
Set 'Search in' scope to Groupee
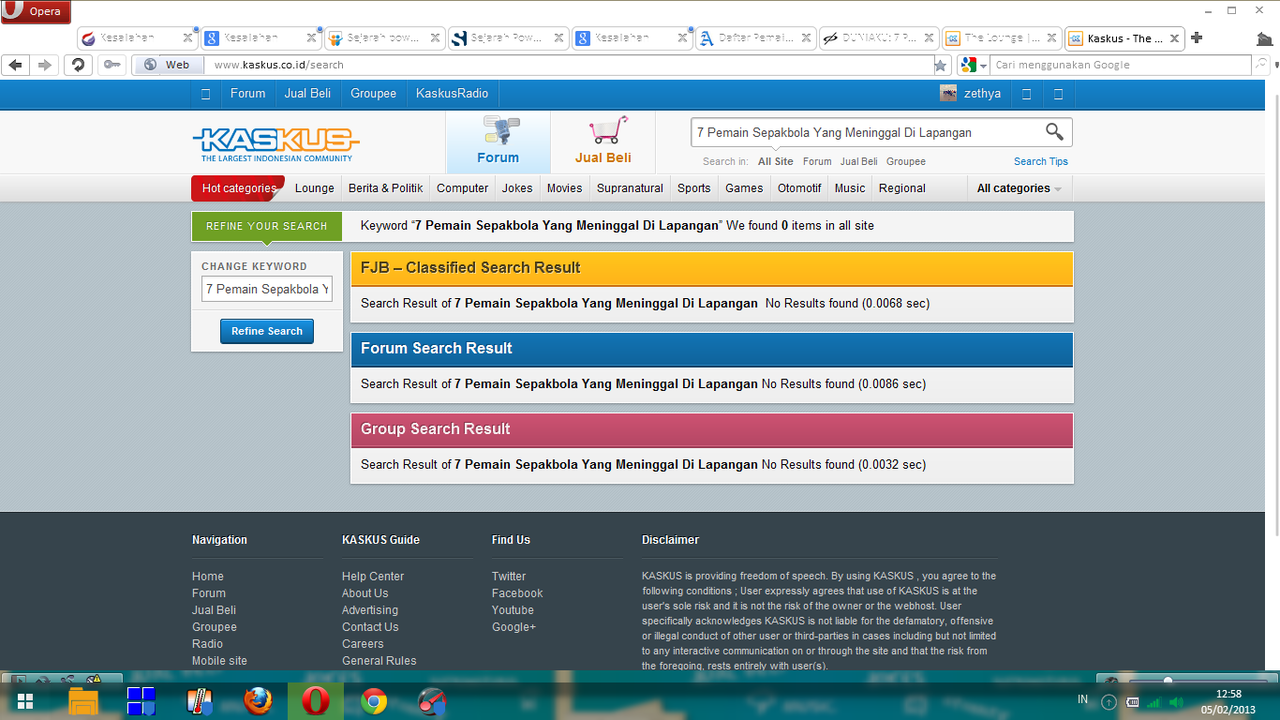[906, 161]
